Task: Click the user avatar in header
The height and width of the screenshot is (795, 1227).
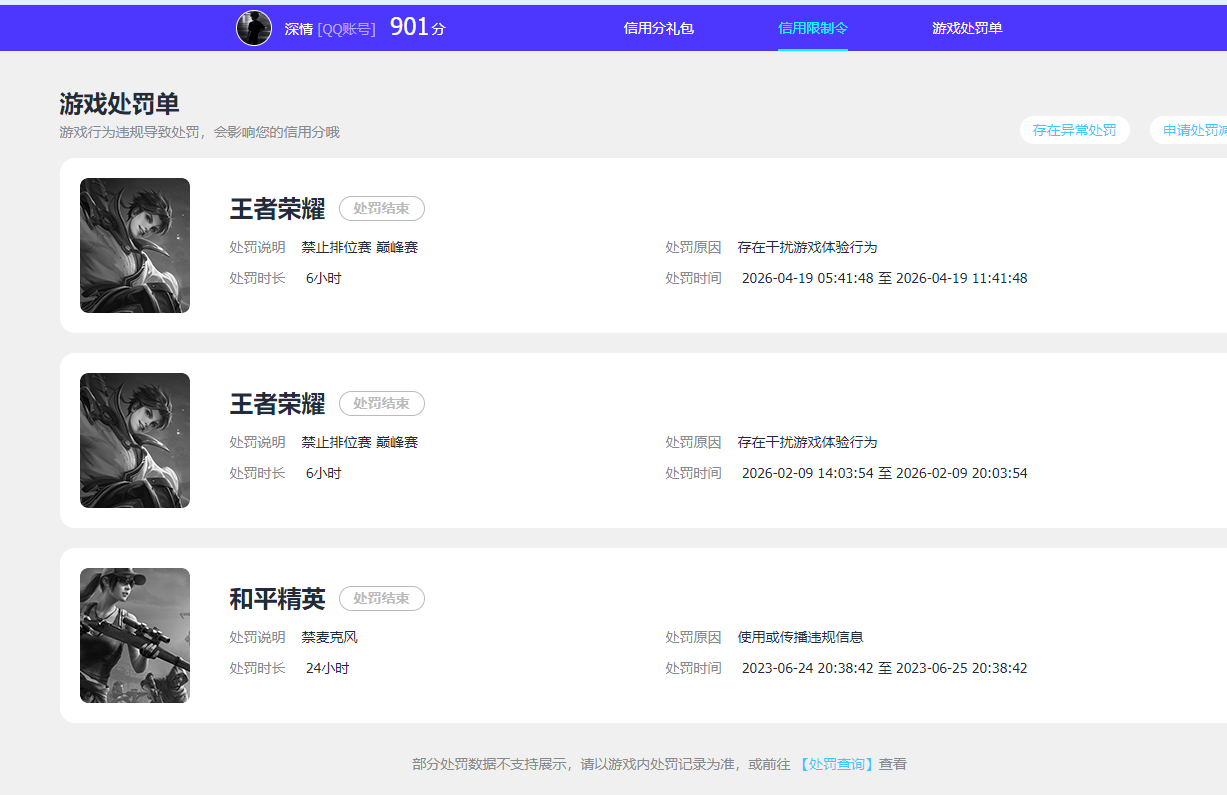Action: click(x=254, y=28)
